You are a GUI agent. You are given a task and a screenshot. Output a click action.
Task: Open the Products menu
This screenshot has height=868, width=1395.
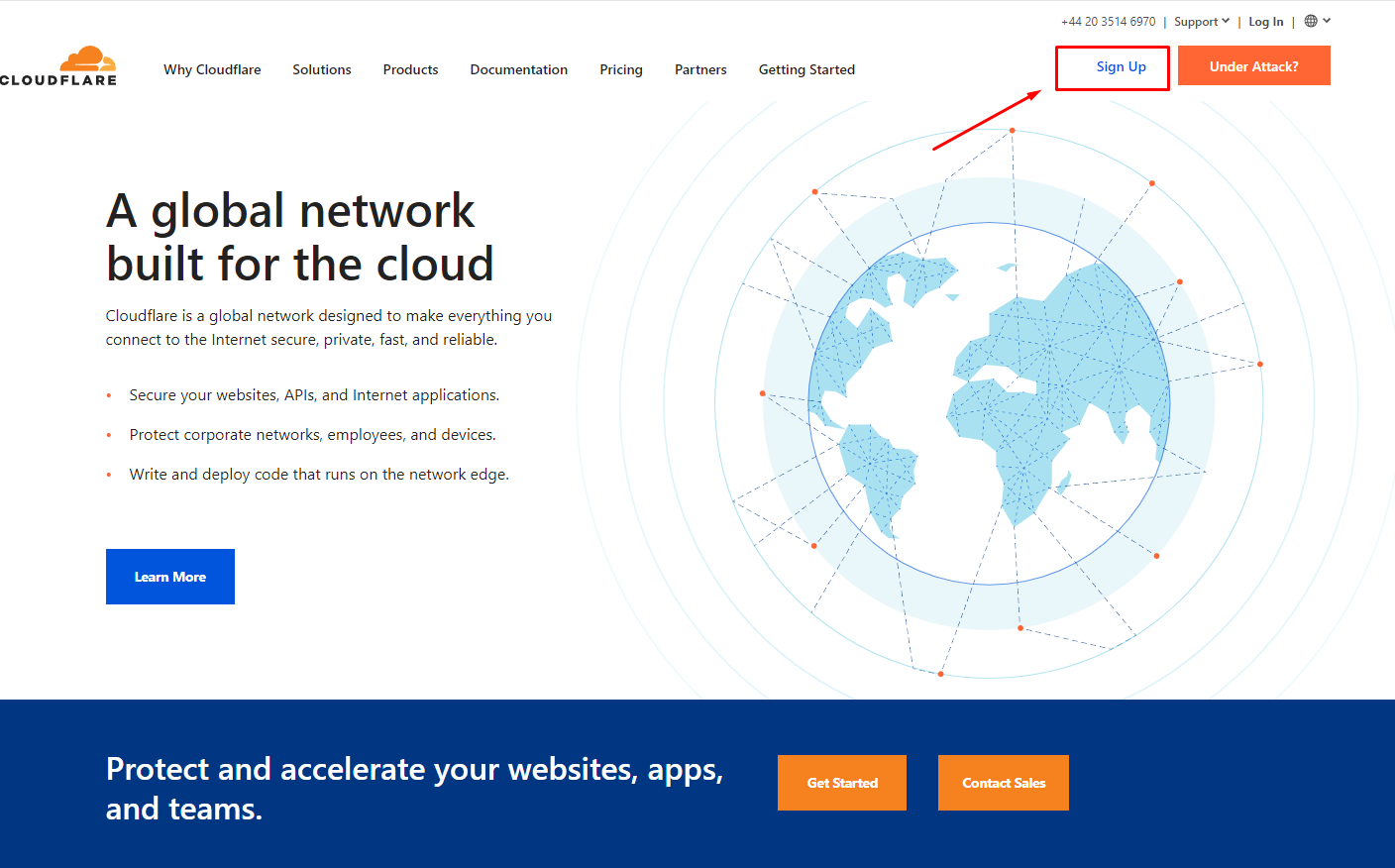pyautogui.click(x=410, y=69)
